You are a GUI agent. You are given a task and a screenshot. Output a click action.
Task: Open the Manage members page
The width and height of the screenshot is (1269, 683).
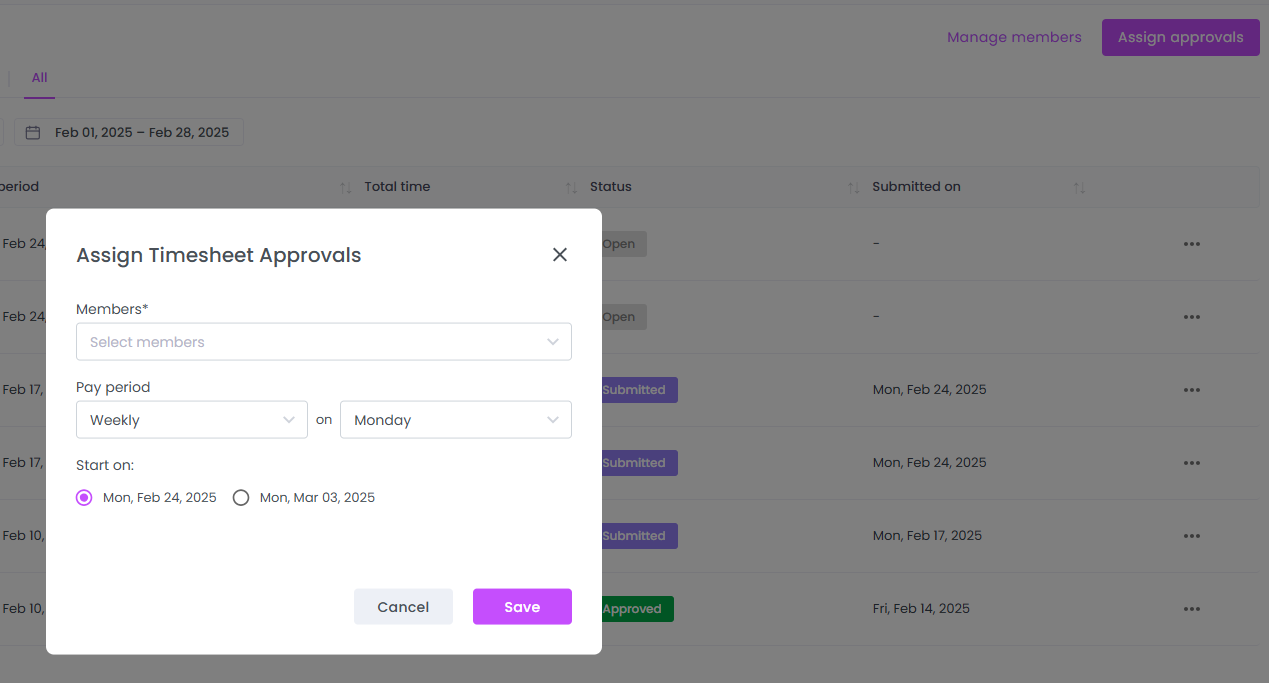[1014, 37]
